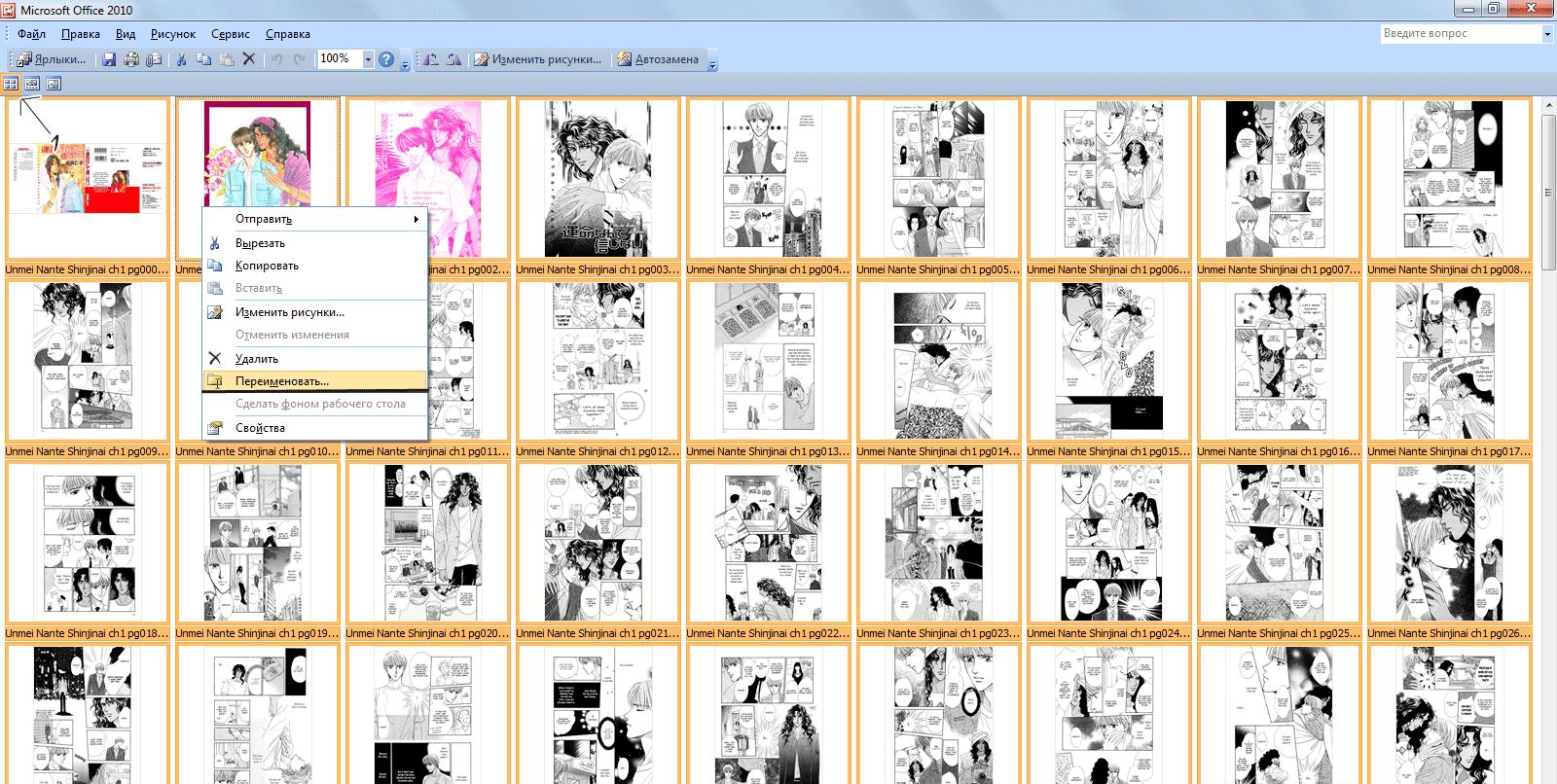The image size is (1557, 784).
Task: Select the pg005 thumbnail image
Action: (x=938, y=179)
